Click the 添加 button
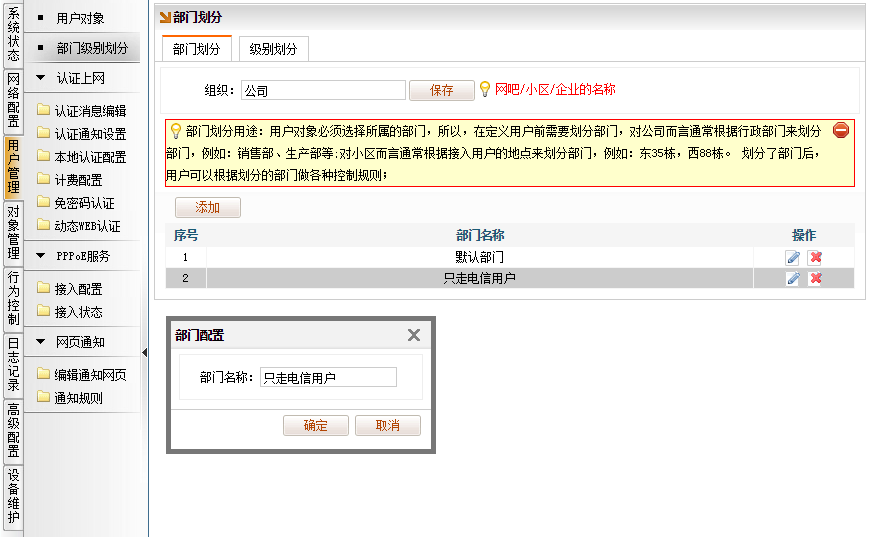869x537 pixels. pyautogui.click(x=208, y=207)
